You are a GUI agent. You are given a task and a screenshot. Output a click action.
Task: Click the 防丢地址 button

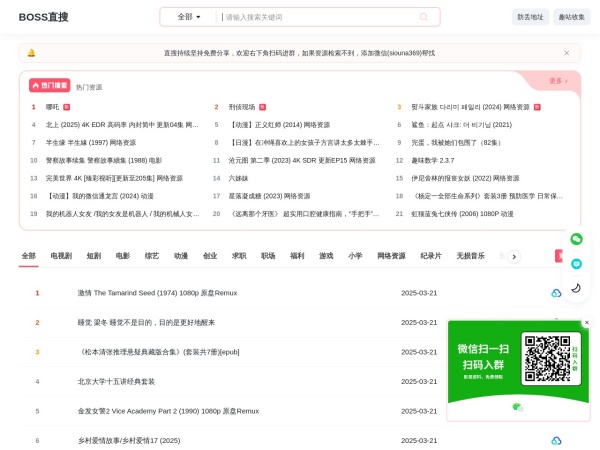pos(530,17)
